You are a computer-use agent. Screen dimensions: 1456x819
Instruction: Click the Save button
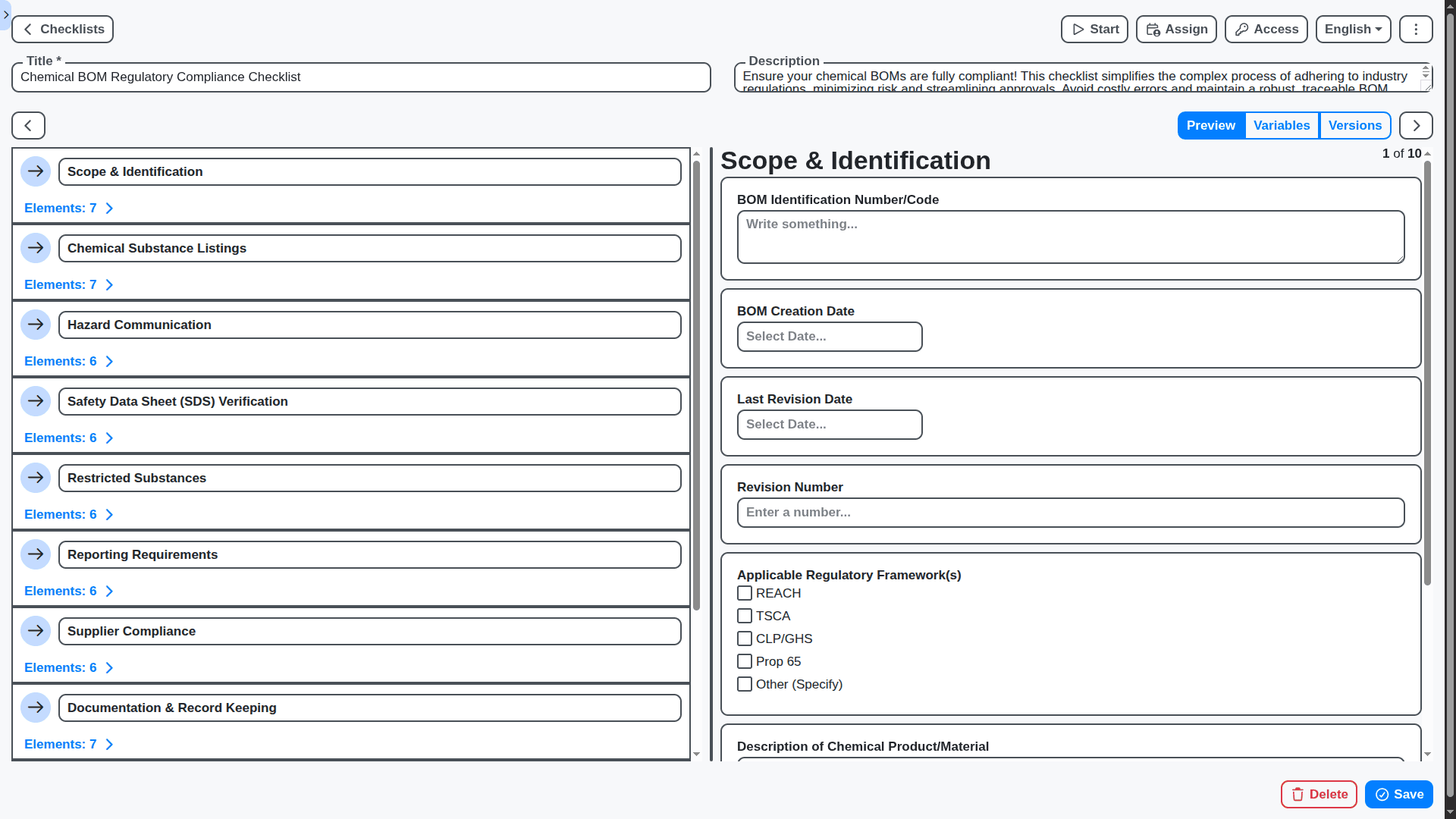1398,794
